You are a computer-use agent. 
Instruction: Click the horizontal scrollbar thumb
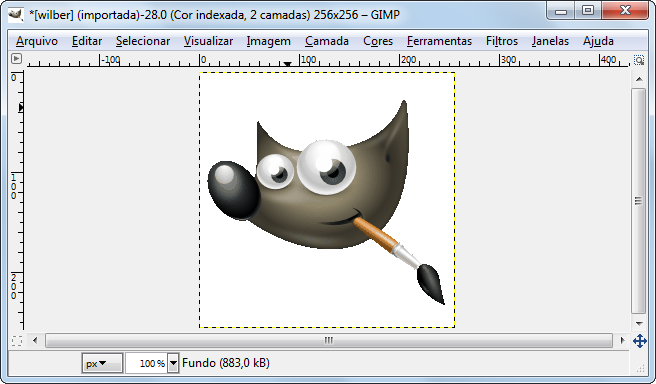click(329, 340)
